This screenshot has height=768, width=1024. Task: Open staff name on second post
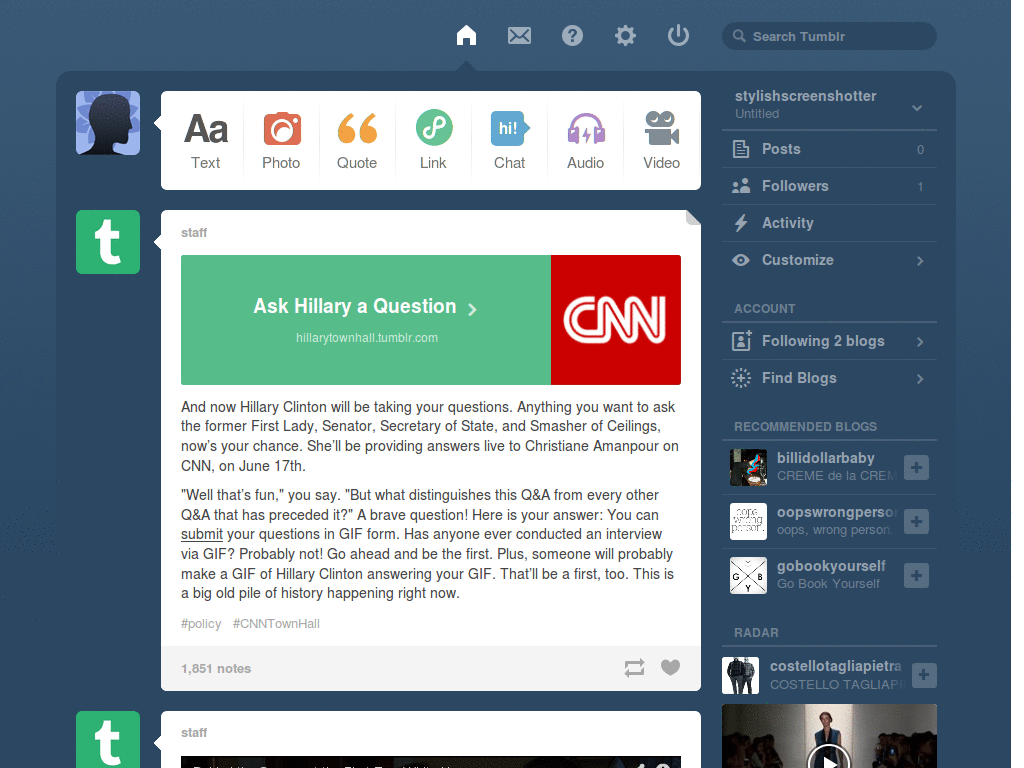pos(194,733)
